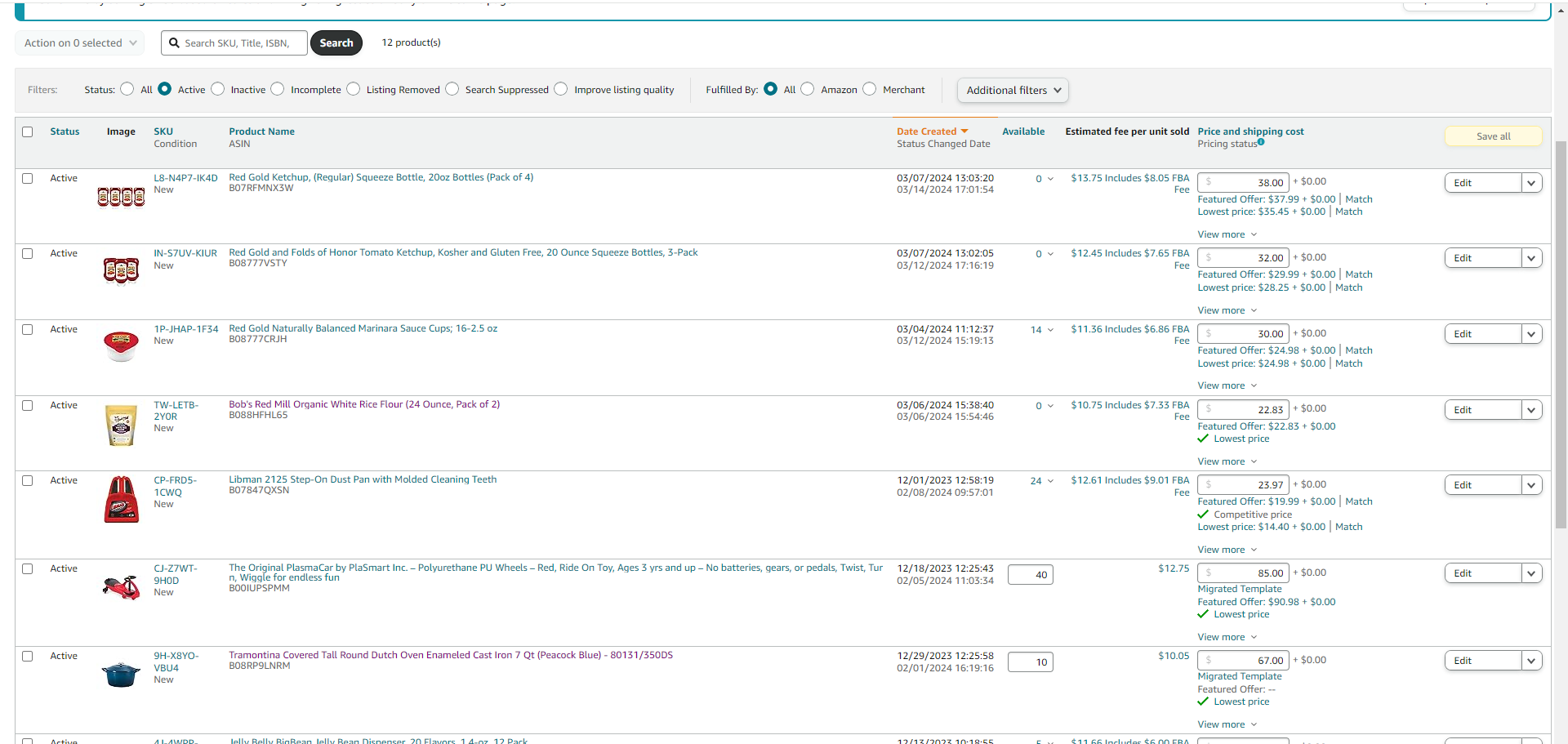This screenshot has height=744, width=1568.
Task: Click Edit for Tramontina Dutch Oven row
Action: click(1483, 661)
